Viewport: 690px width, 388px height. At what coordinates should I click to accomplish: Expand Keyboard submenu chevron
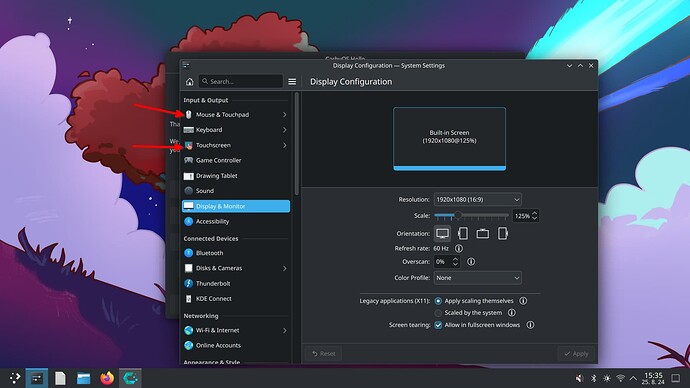pyautogui.click(x=285, y=130)
